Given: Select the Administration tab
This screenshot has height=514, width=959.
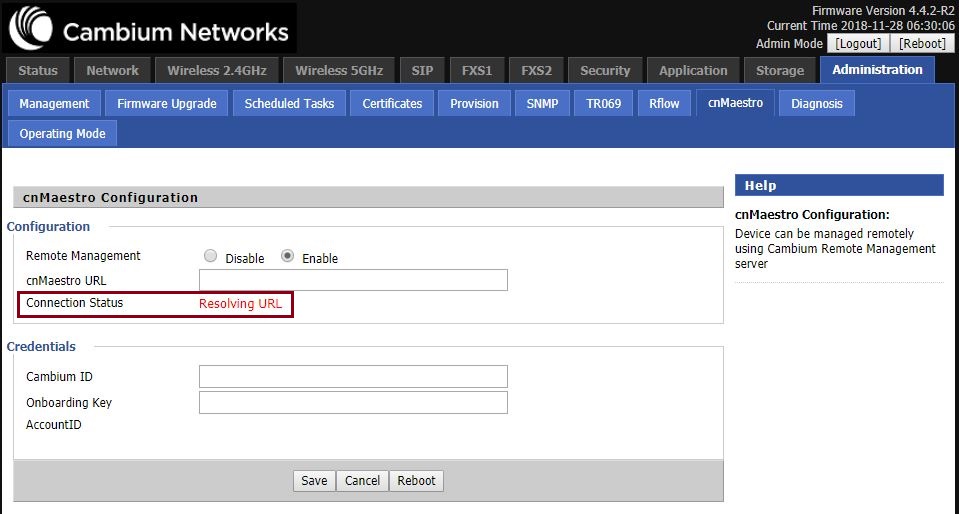Looking at the screenshot, I should 877,70.
